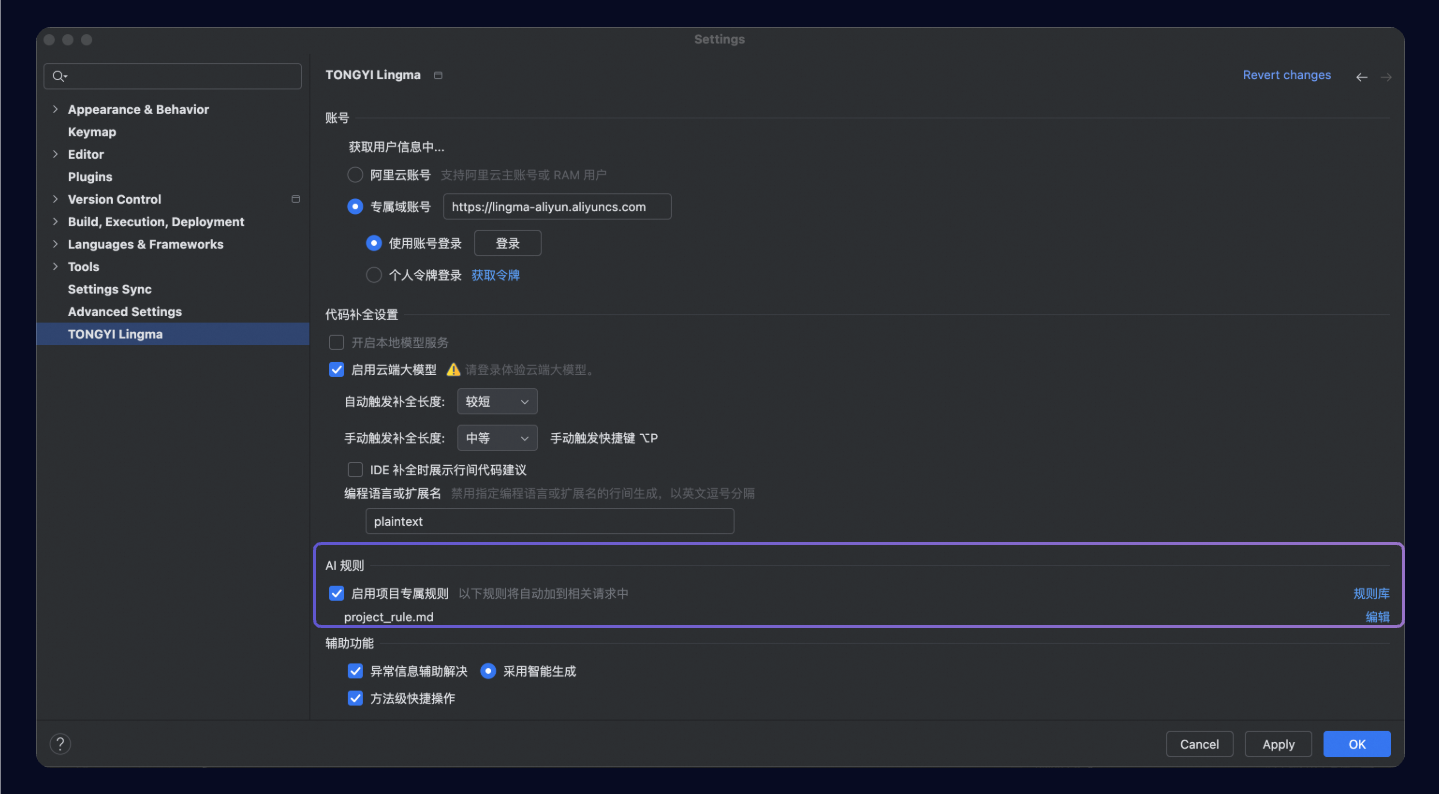Select the 阿里云账号 radio button

(x=355, y=175)
